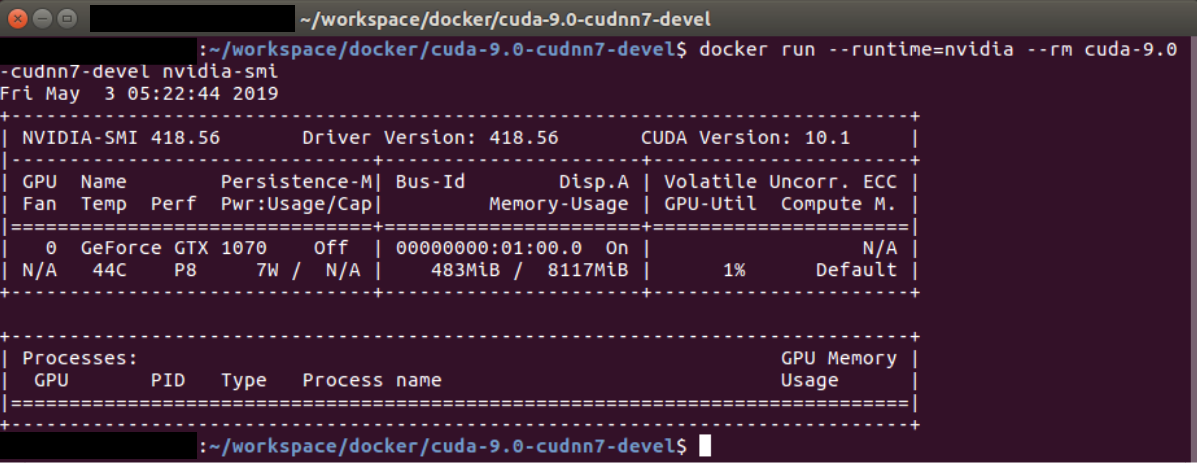Click the 'Driver Version: 418.56' text

tap(430, 137)
